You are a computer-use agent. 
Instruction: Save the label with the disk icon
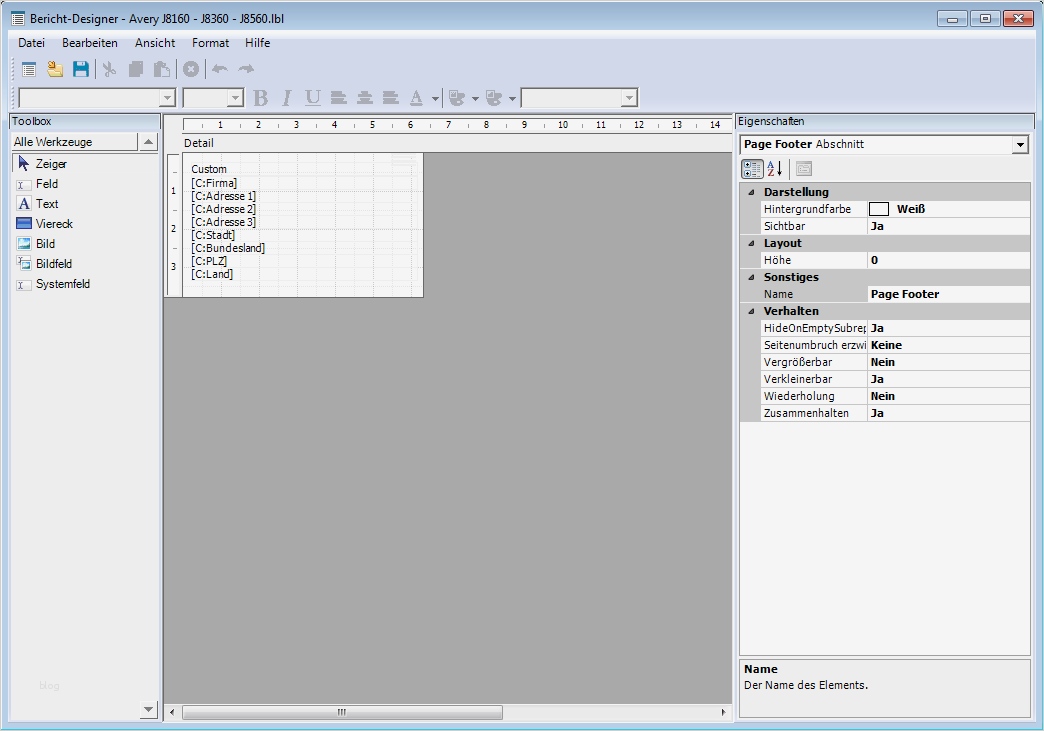tap(81, 69)
